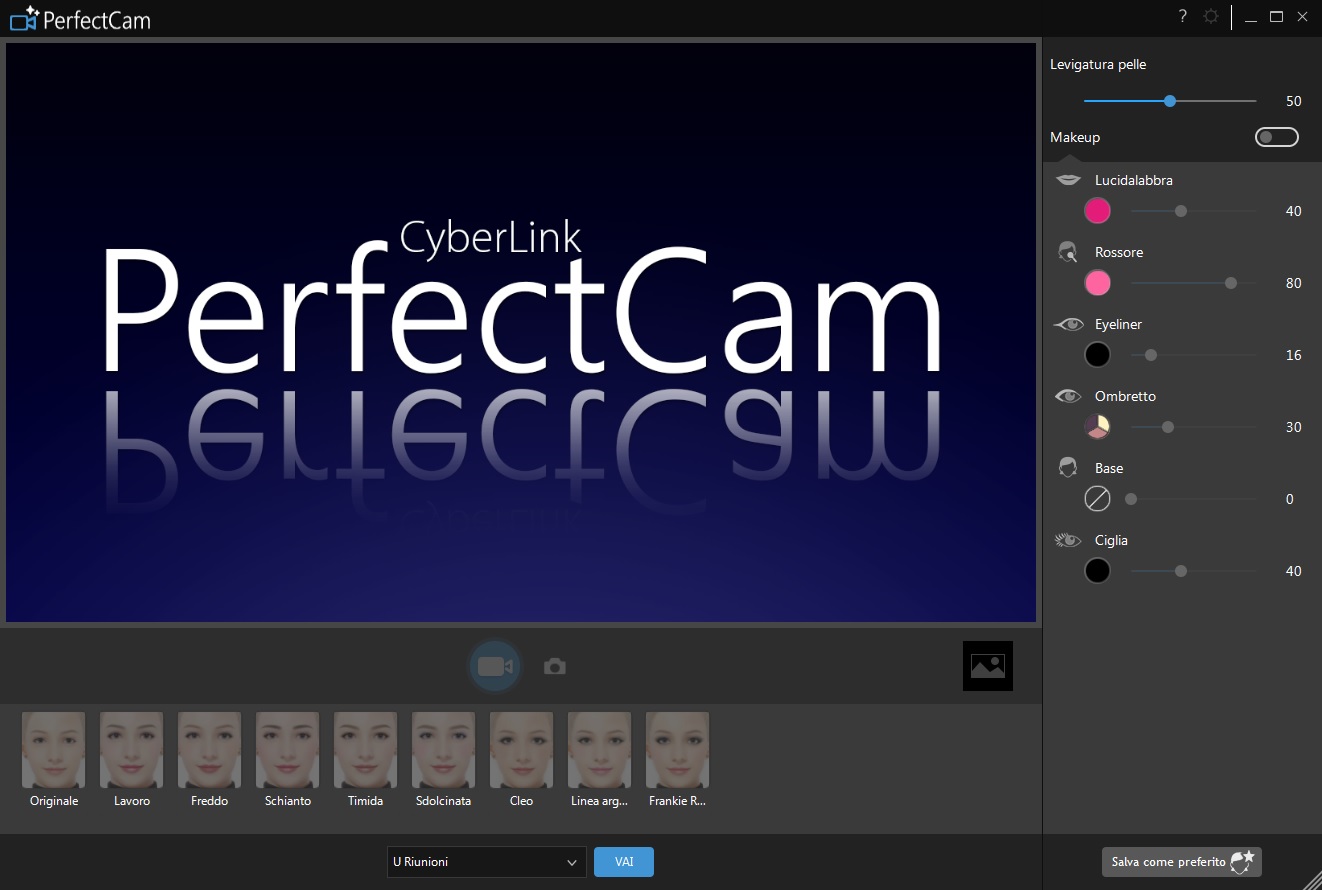This screenshot has height=890, width=1322.
Task: Click the lips icon beside Lucidalabbra
Action: click(x=1069, y=180)
